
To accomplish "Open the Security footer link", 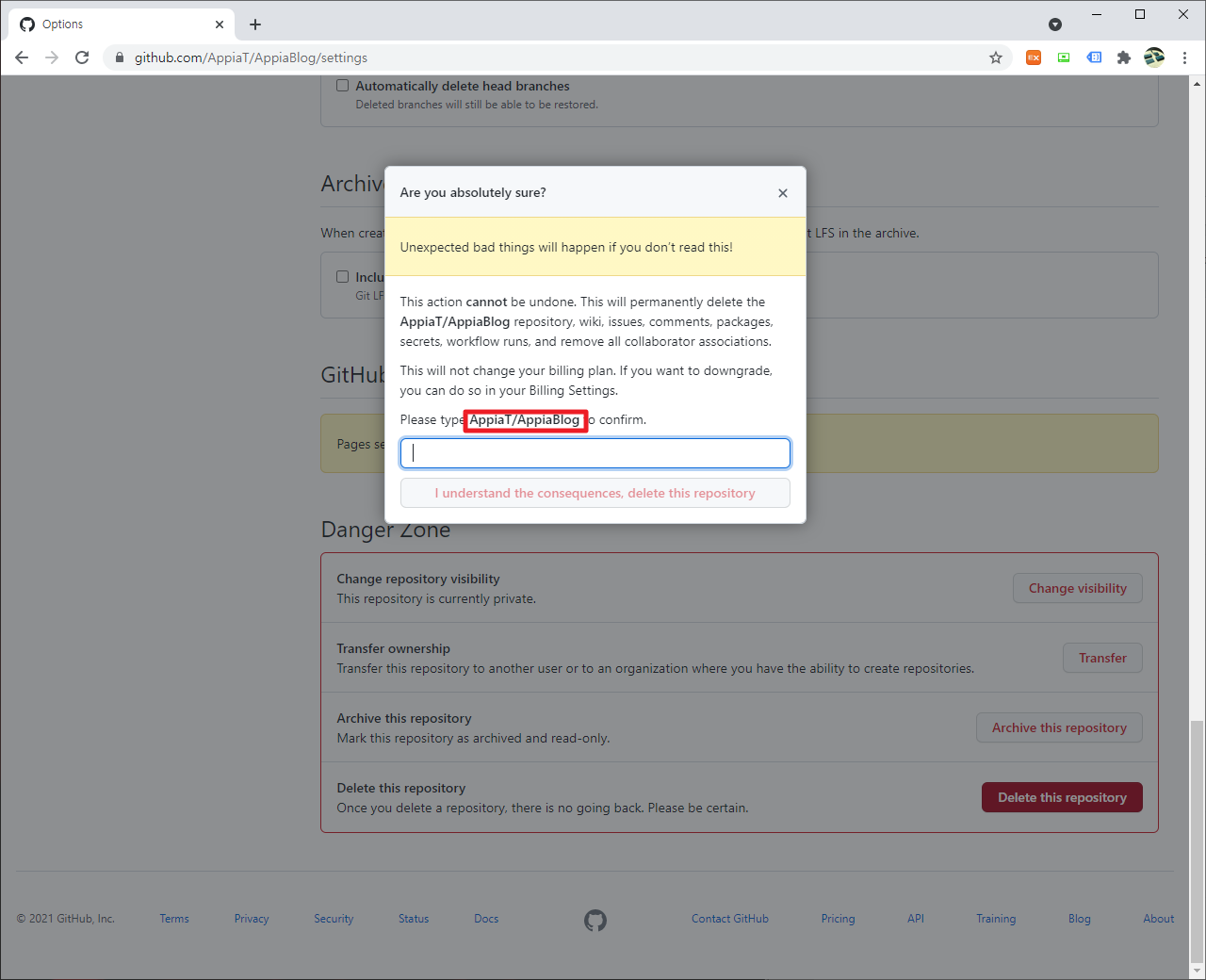I will tap(334, 919).
